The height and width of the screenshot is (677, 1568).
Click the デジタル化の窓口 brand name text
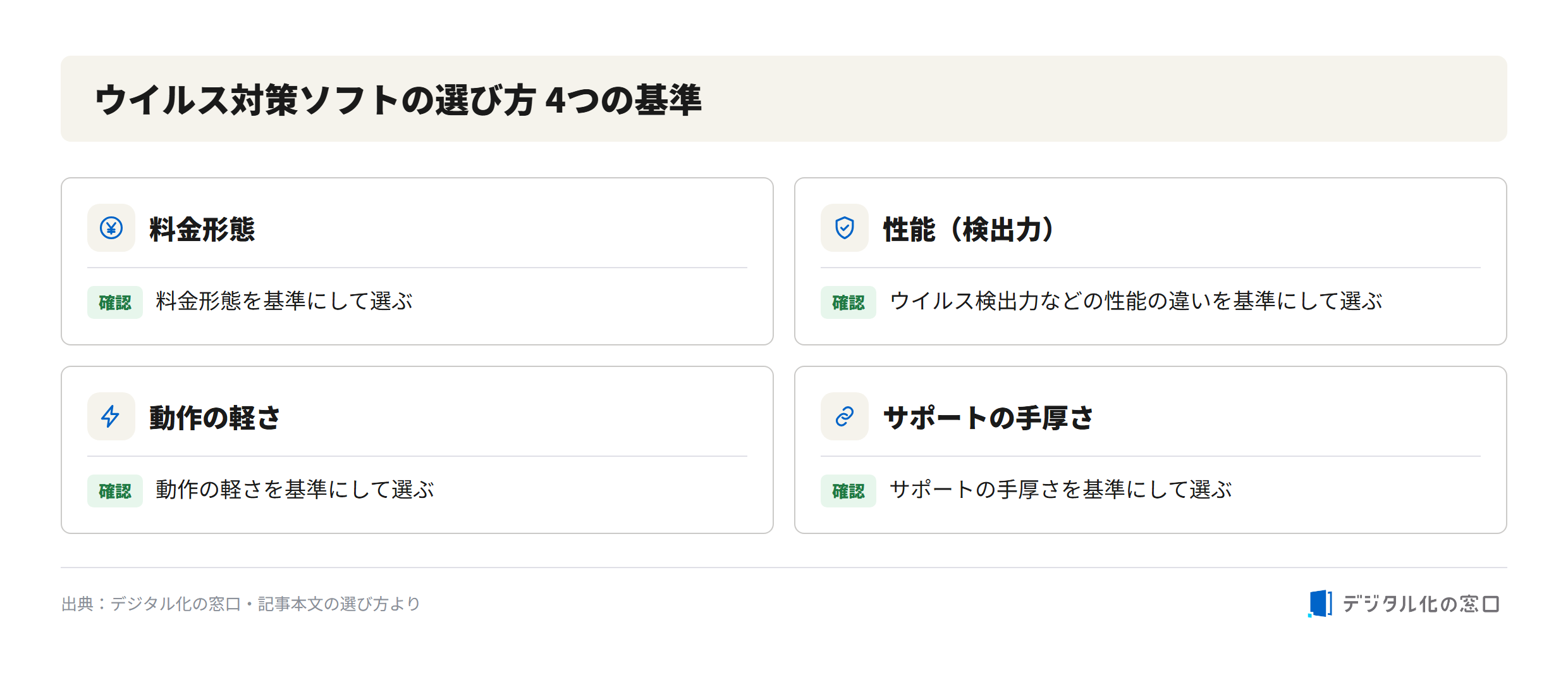point(1421,604)
